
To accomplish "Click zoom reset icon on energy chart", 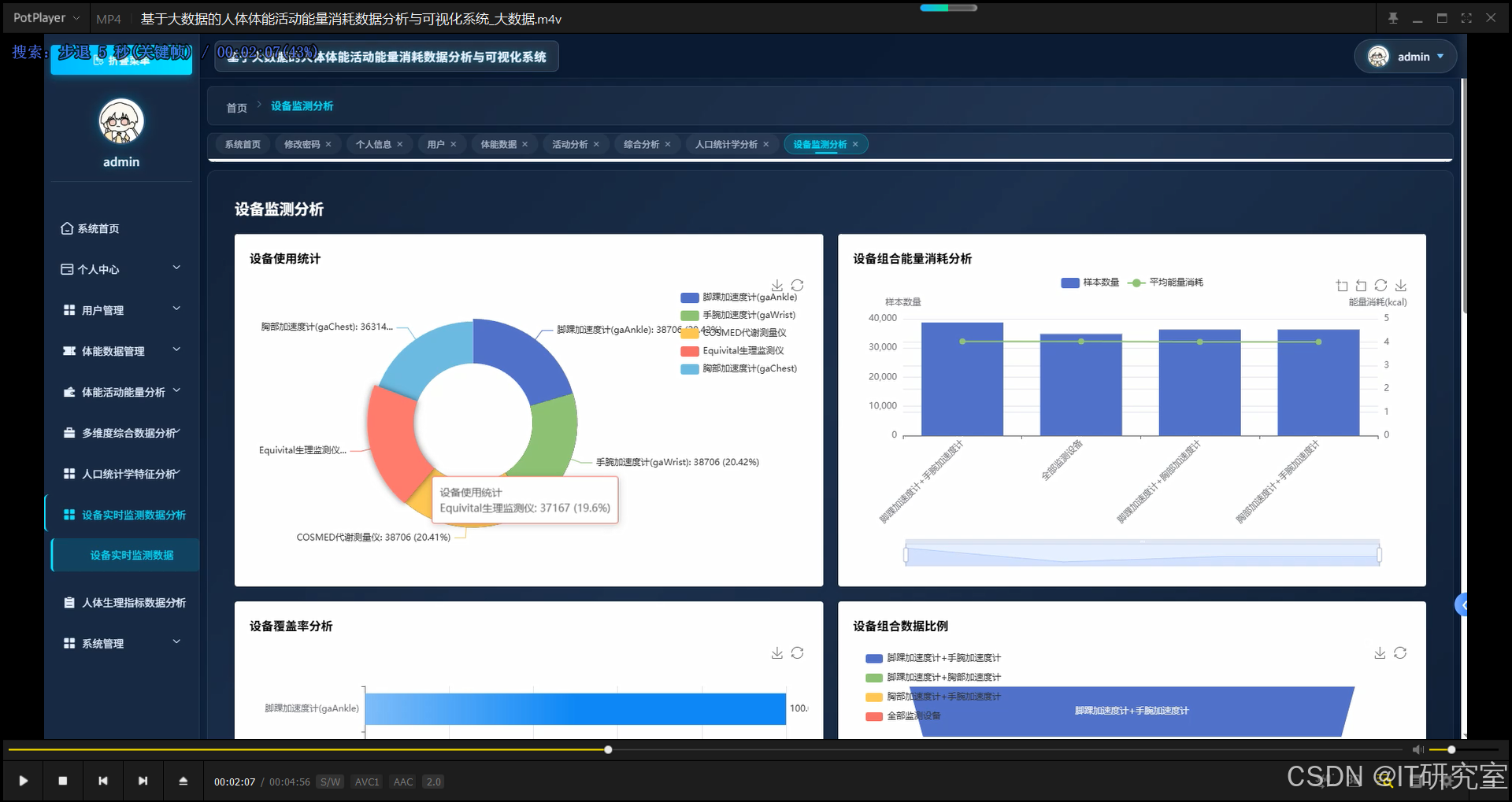I will (x=1361, y=286).
